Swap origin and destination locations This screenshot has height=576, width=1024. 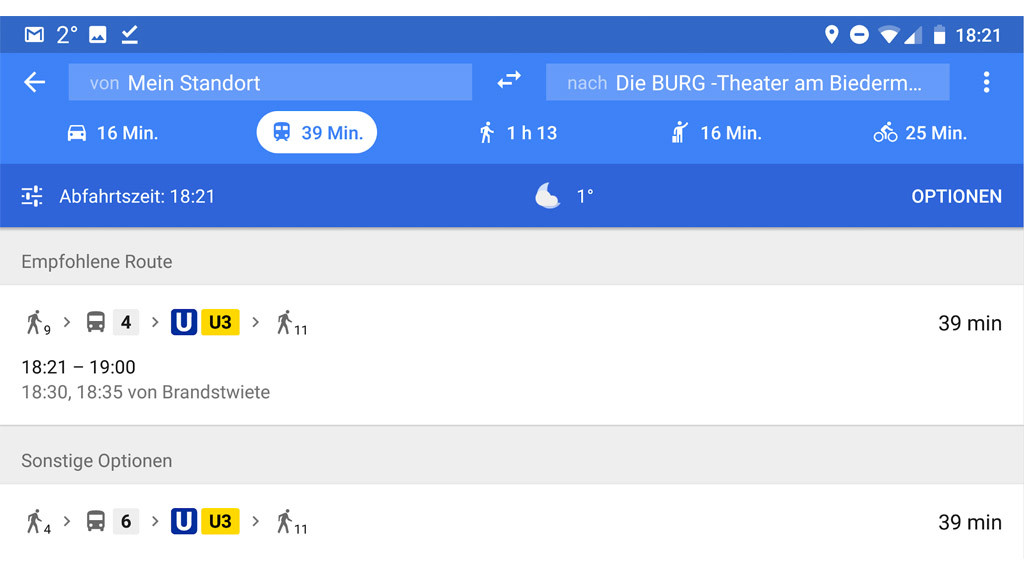coord(509,81)
